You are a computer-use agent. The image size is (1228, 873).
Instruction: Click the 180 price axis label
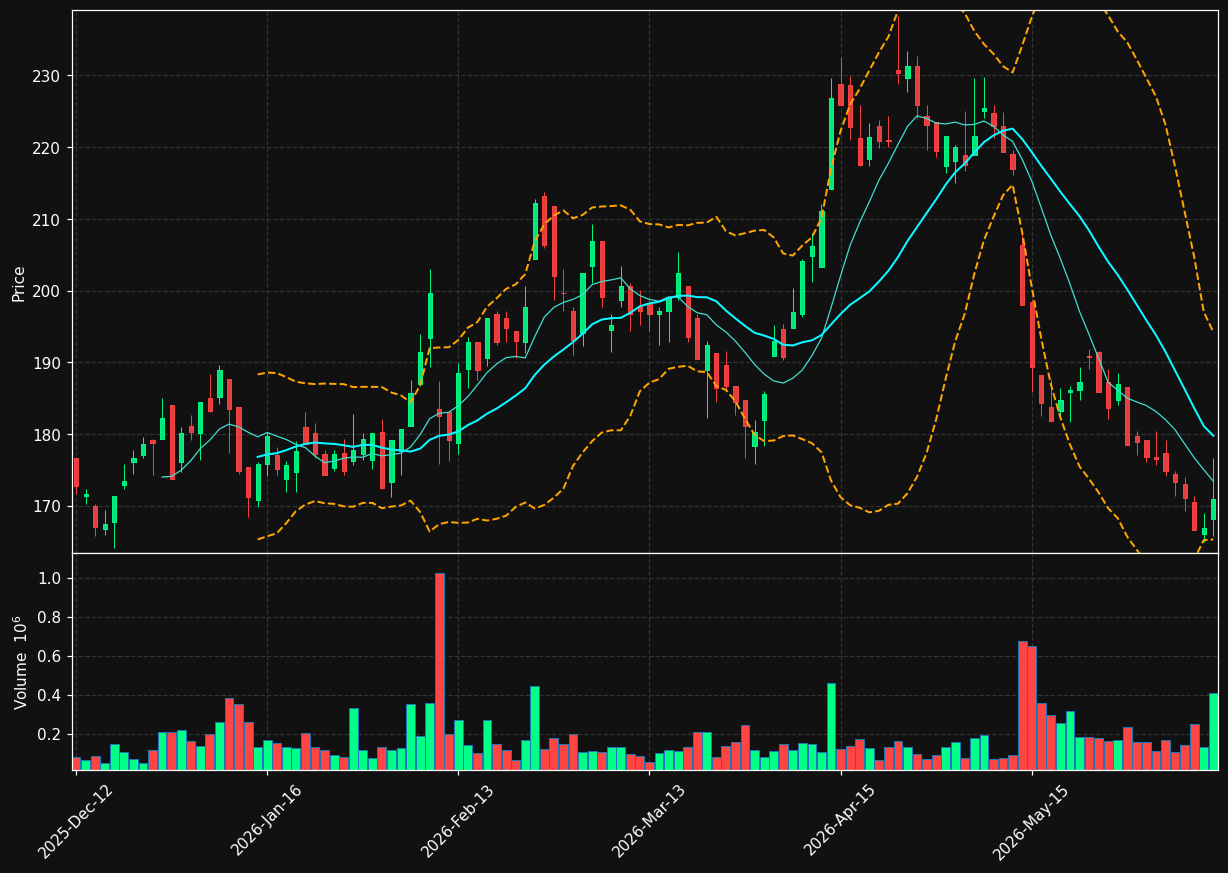47,435
